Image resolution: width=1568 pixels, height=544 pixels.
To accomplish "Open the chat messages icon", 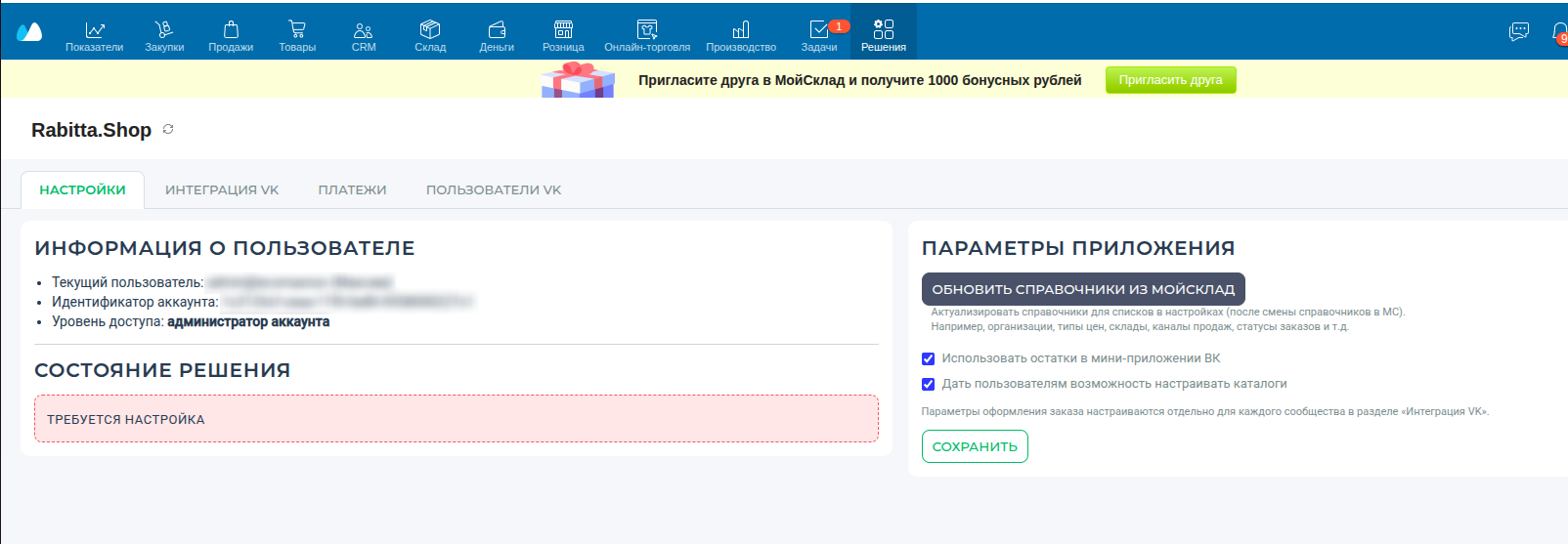I will pos(1519,32).
